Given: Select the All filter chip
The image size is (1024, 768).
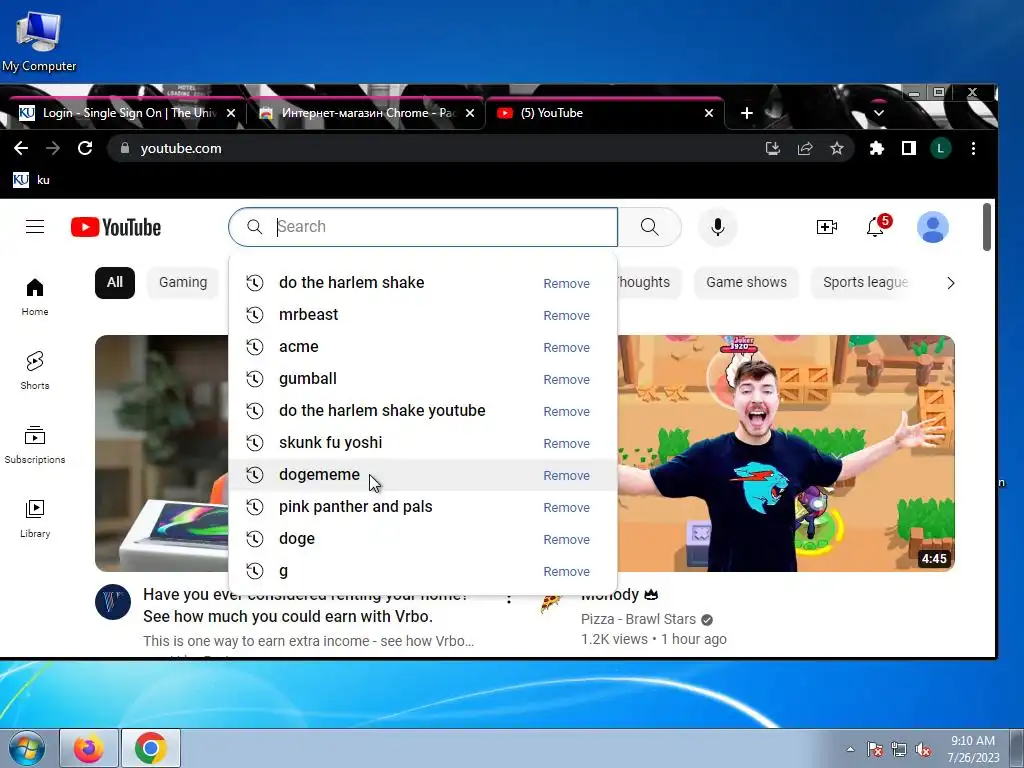Looking at the screenshot, I should [115, 283].
